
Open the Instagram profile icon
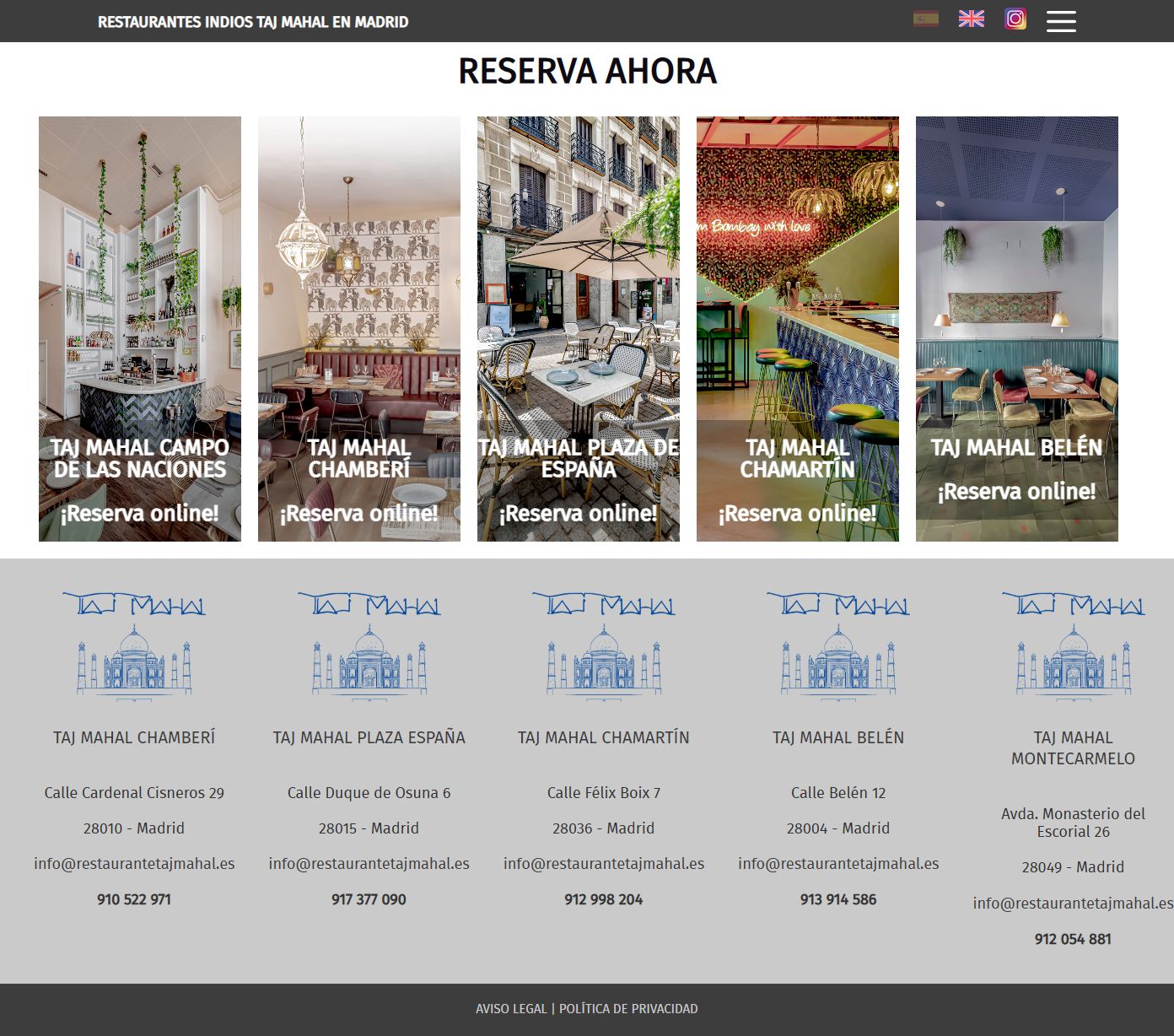point(1015,19)
